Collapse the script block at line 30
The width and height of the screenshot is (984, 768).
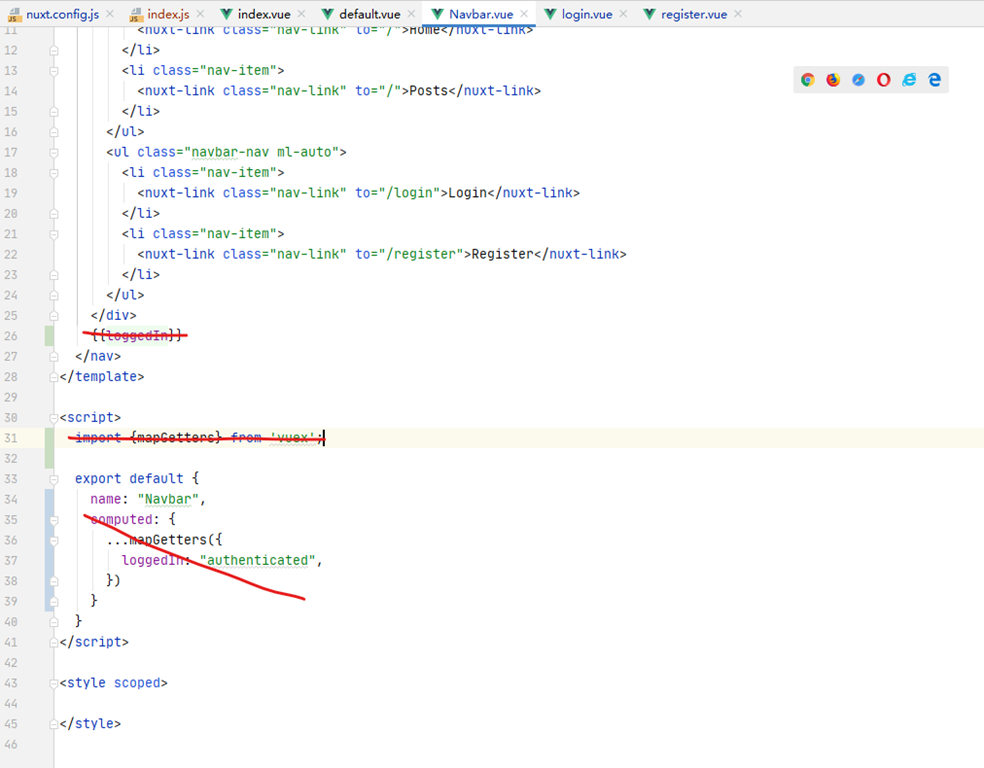tap(54, 418)
